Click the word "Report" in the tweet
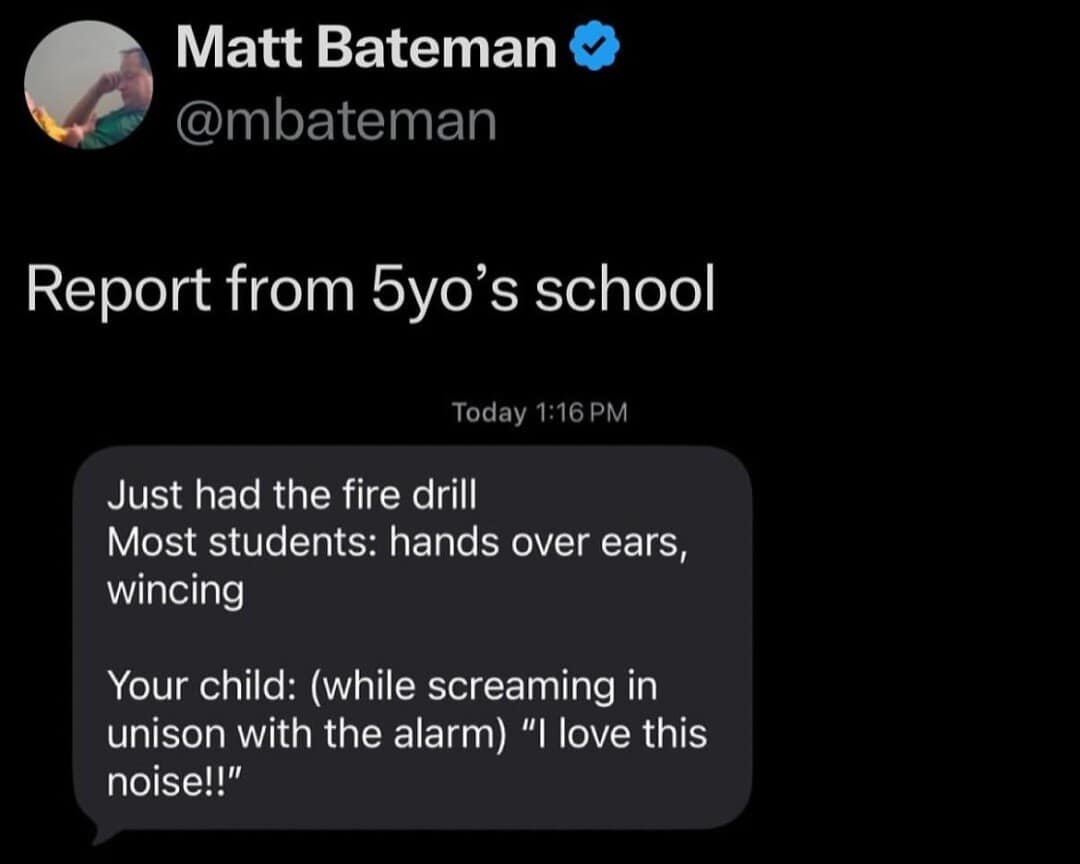Screen dimensions: 1080x864 (x=118, y=290)
